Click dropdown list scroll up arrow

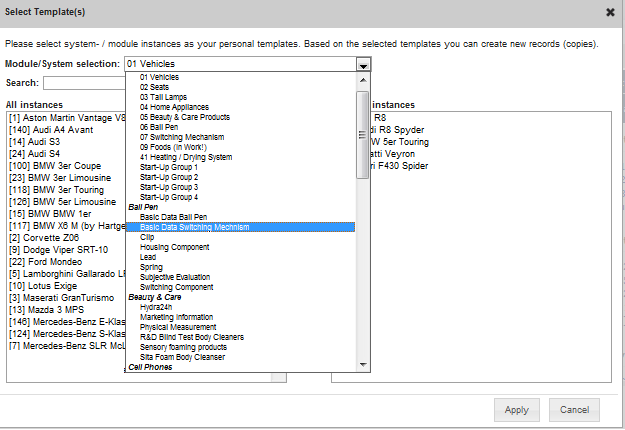pyautogui.click(x=363, y=80)
